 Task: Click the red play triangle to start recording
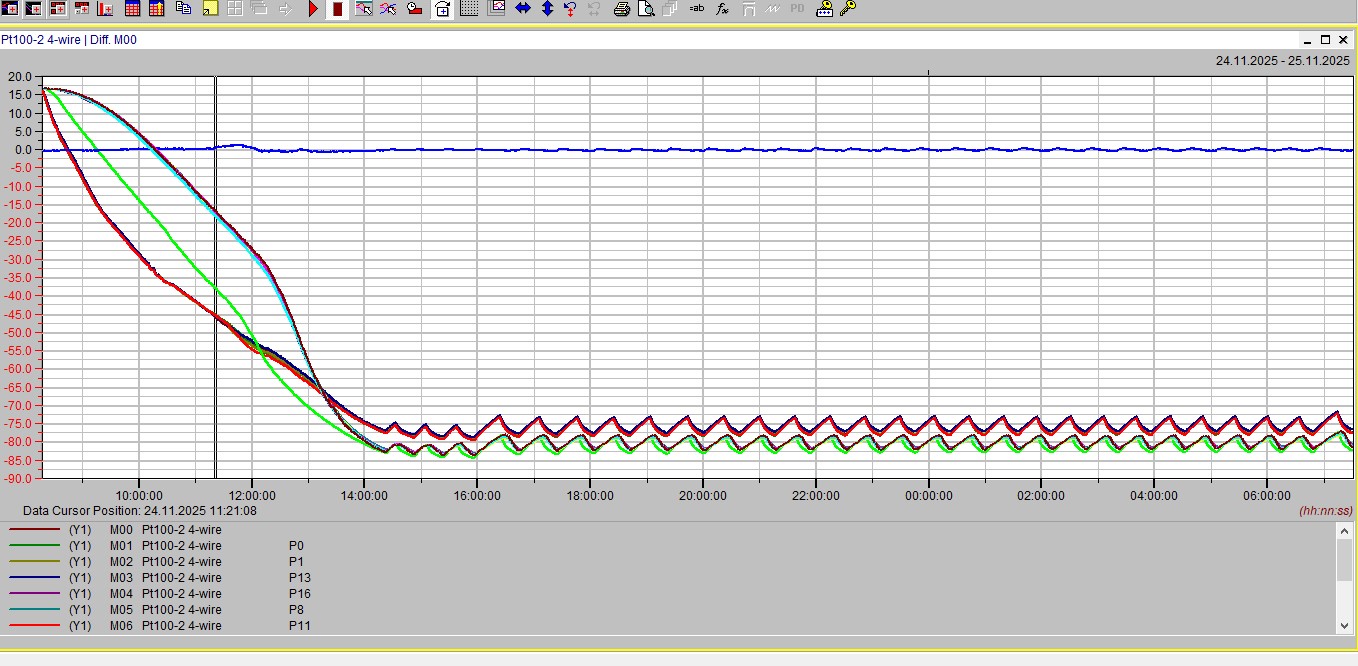tap(313, 9)
